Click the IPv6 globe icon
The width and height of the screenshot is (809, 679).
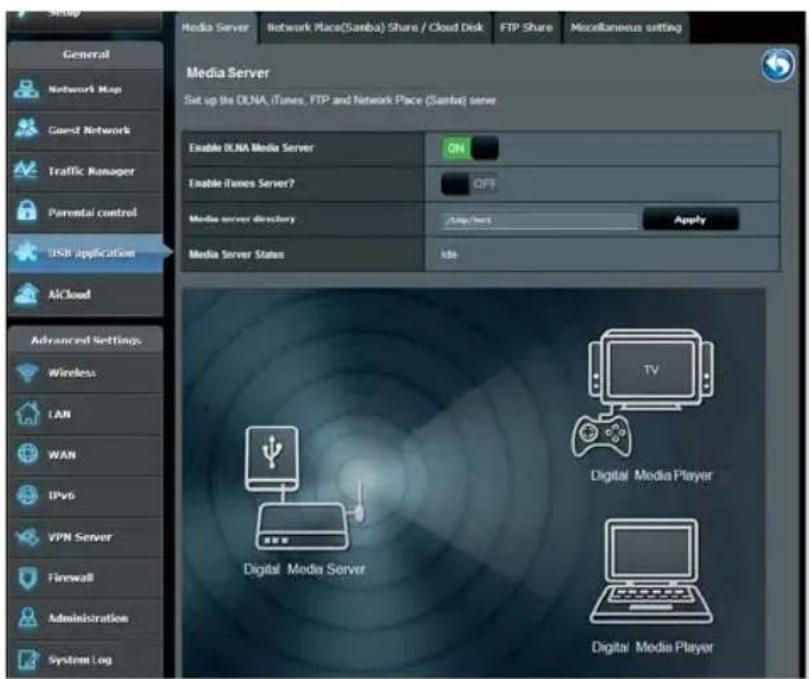[27, 495]
